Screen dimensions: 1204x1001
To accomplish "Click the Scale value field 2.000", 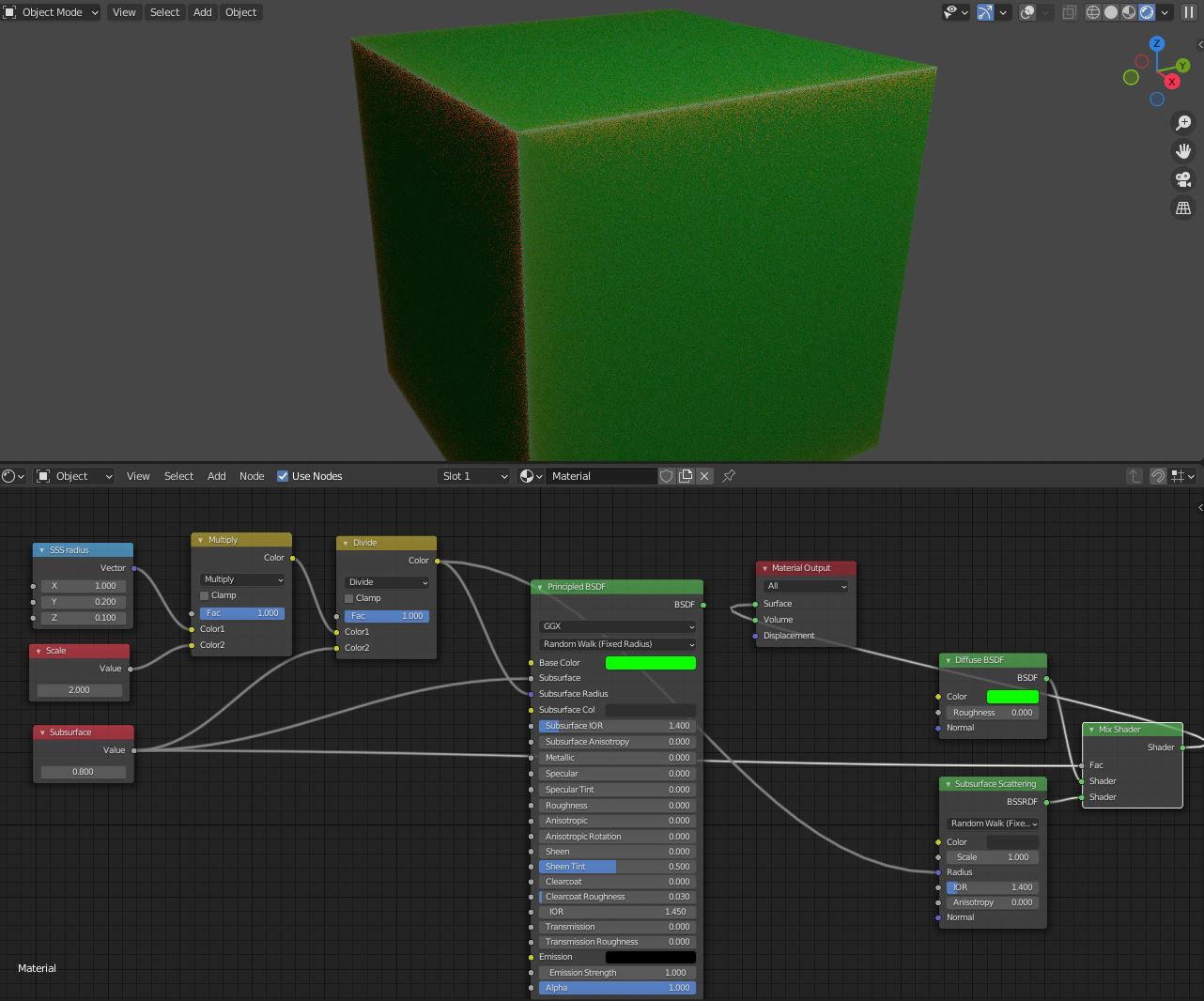I will pos(80,690).
